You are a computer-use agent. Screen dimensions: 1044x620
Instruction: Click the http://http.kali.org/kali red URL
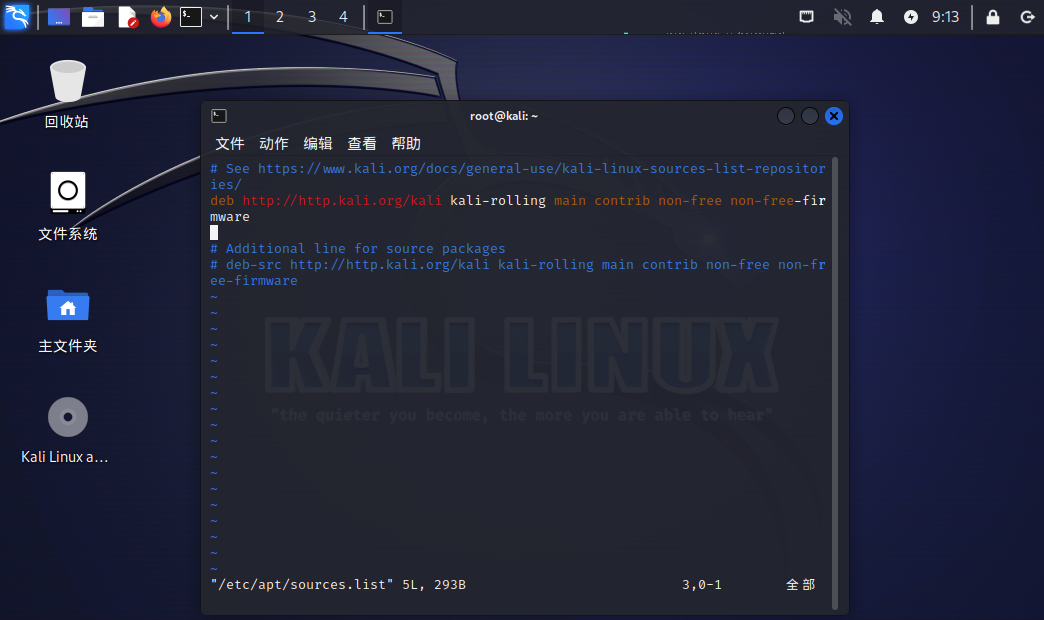point(342,200)
